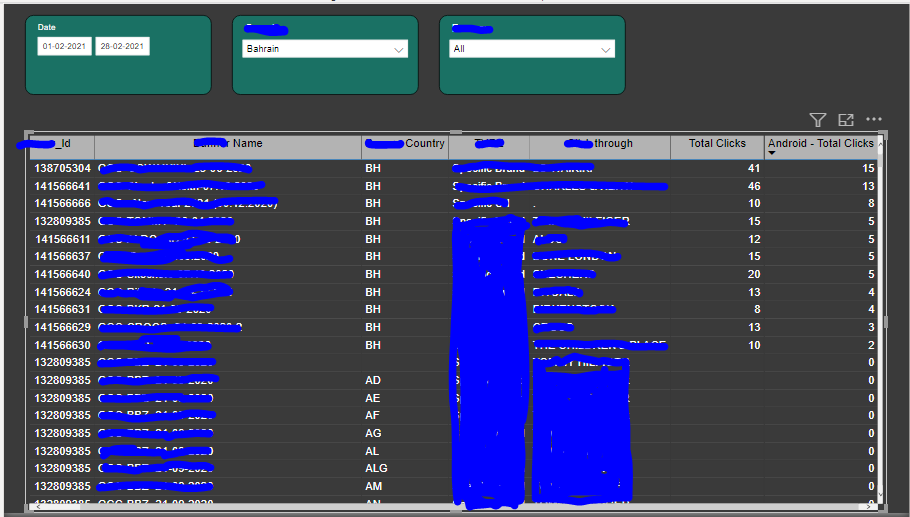Click the Date slicer label

(46, 27)
